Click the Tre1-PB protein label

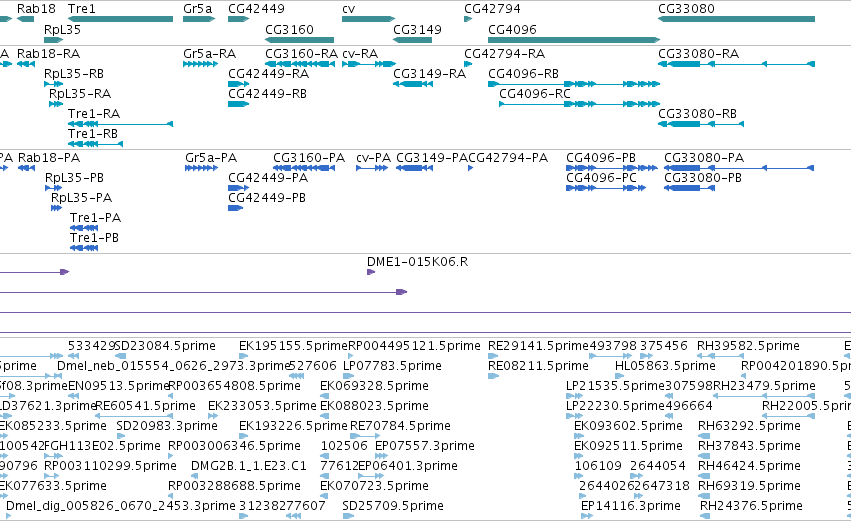pyautogui.click(x=94, y=238)
